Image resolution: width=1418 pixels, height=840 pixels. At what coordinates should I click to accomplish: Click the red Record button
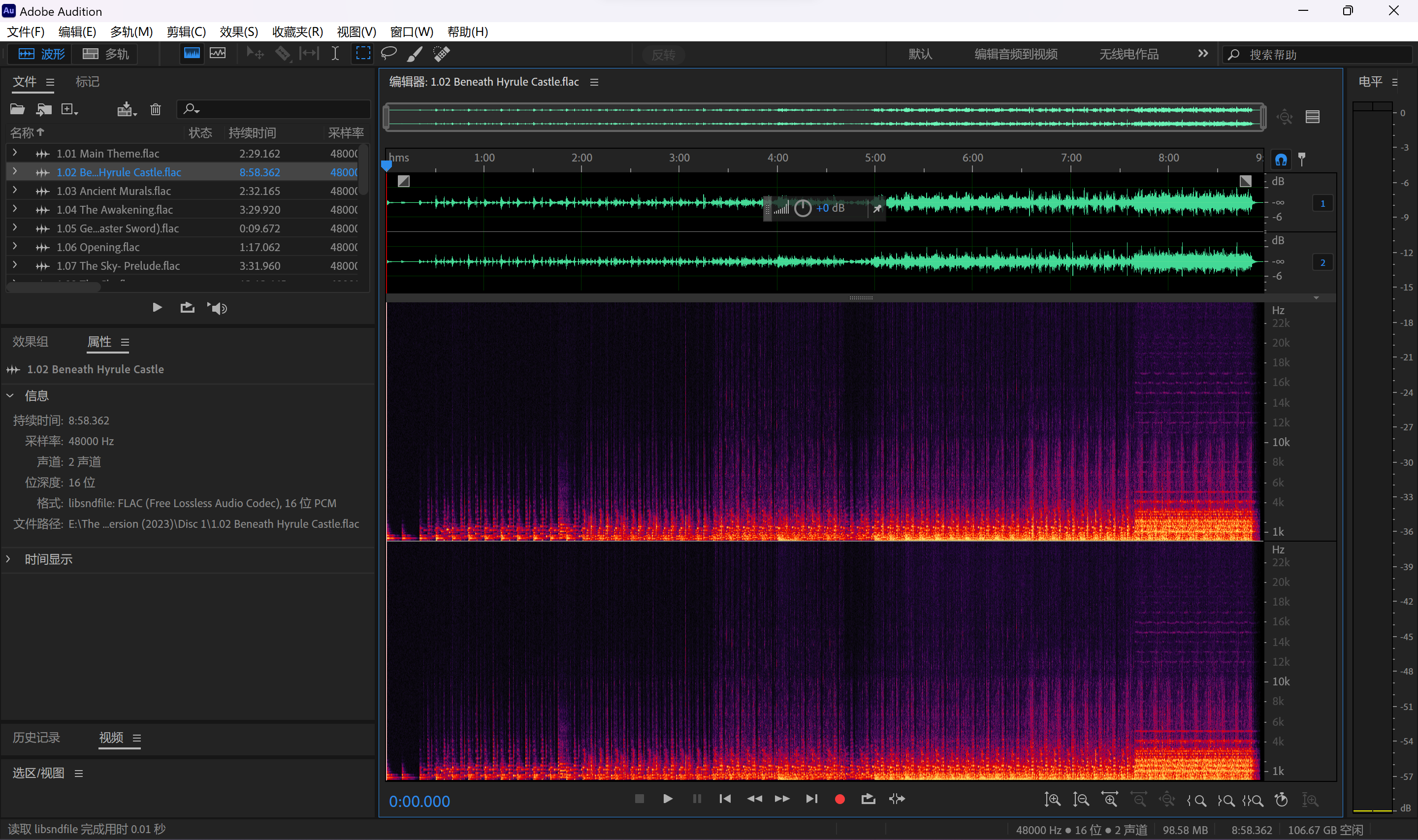pyautogui.click(x=839, y=799)
